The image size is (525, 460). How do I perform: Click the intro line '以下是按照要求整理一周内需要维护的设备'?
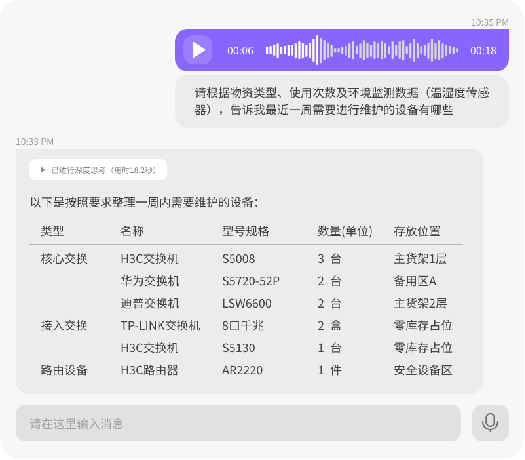tap(144, 202)
